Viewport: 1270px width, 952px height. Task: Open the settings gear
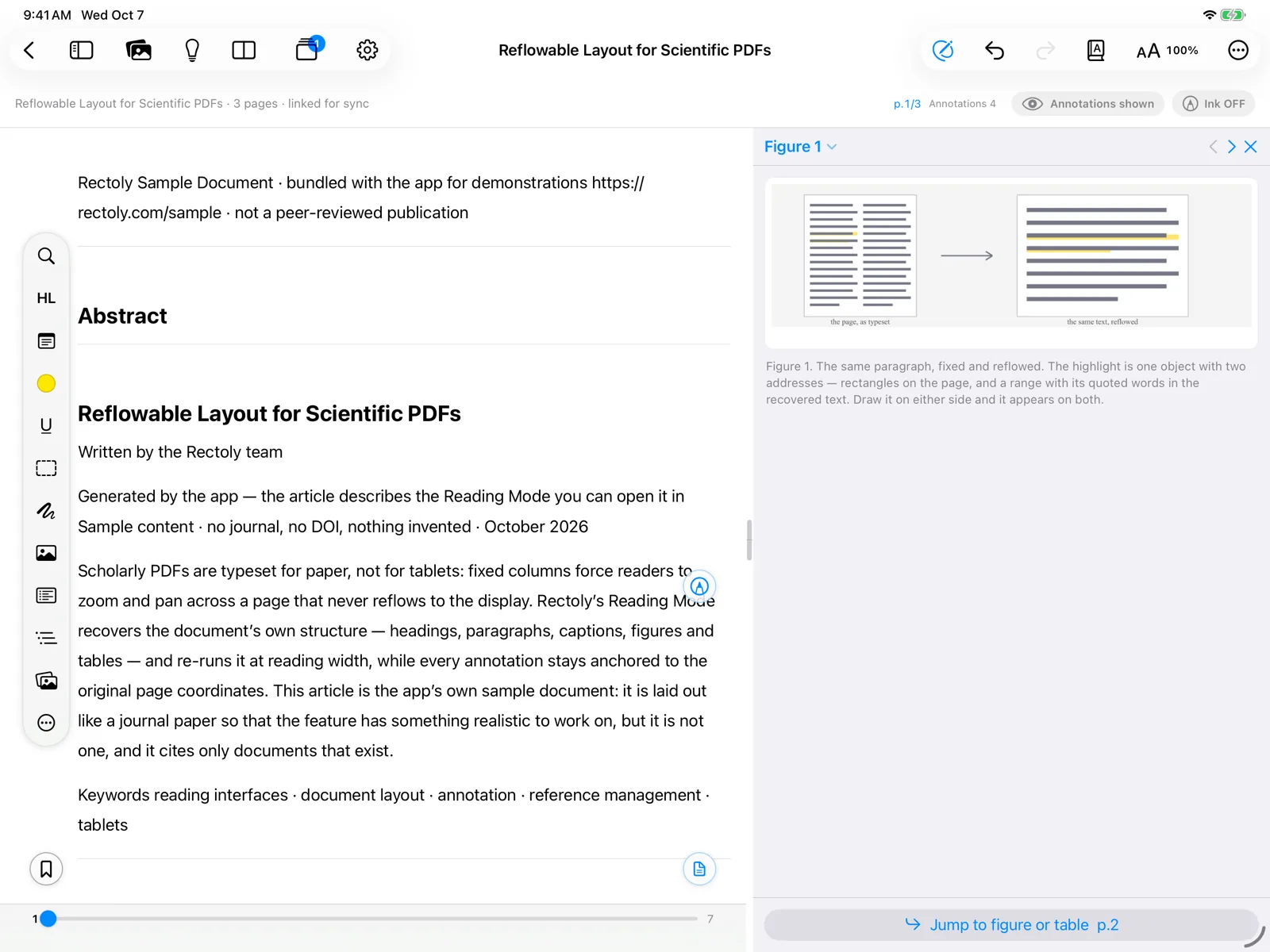(x=368, y=51)
